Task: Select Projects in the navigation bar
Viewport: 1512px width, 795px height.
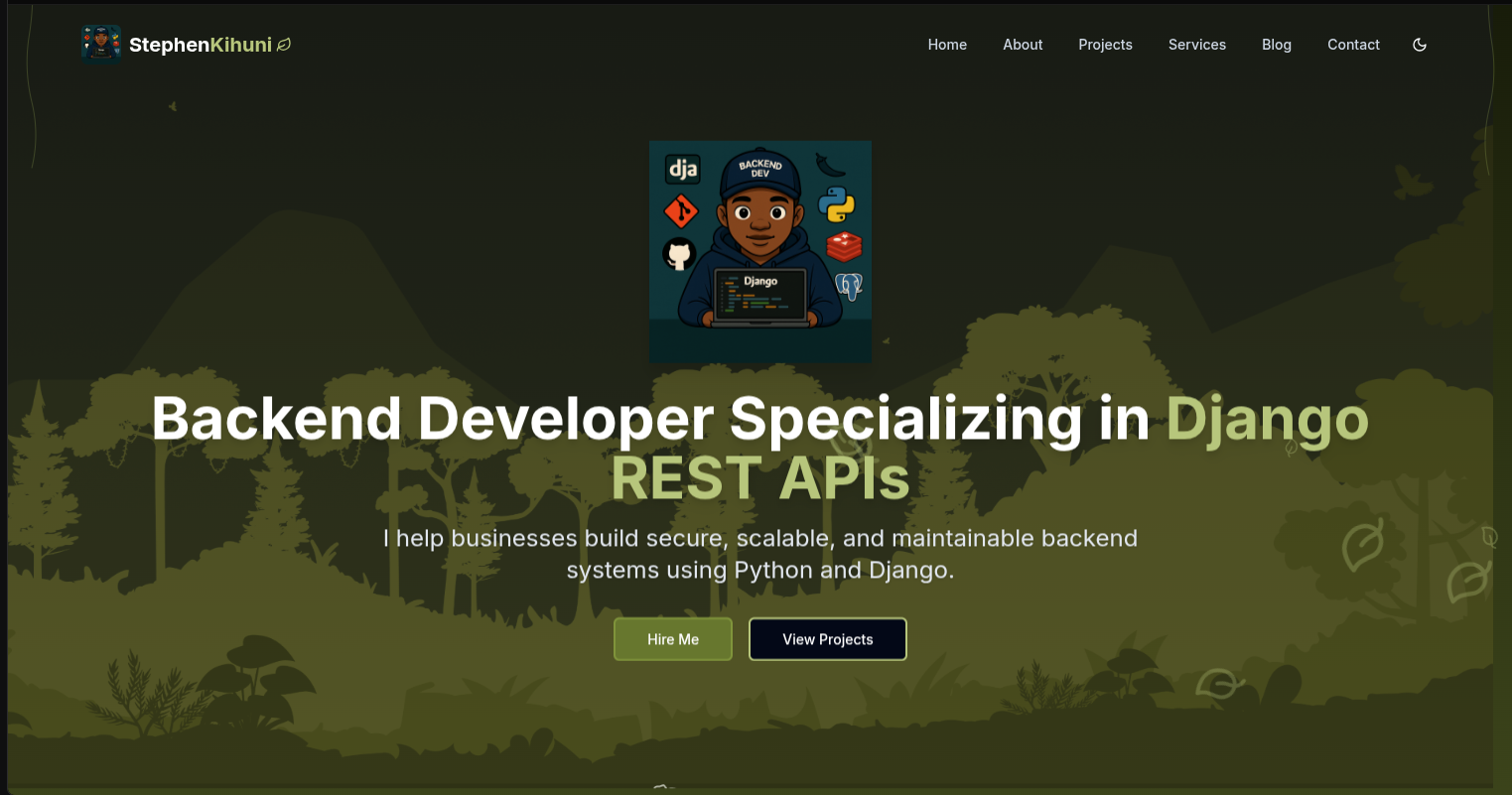Action: [1105, 45]
